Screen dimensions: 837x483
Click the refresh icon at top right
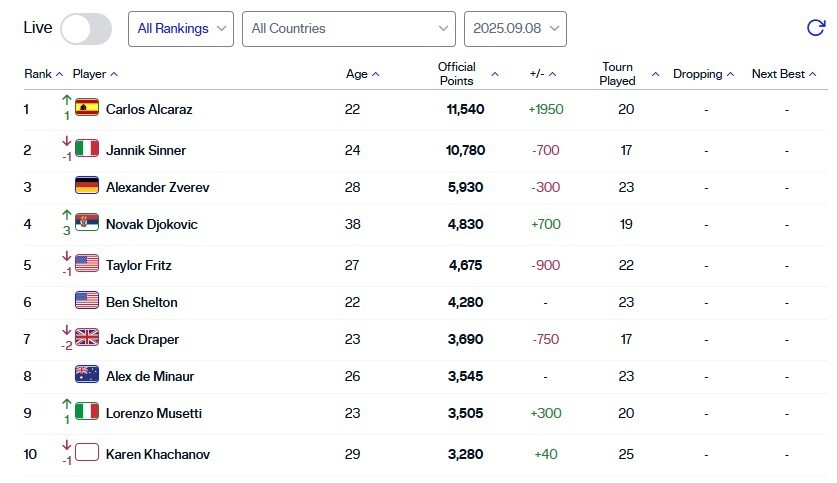point(815,28)
